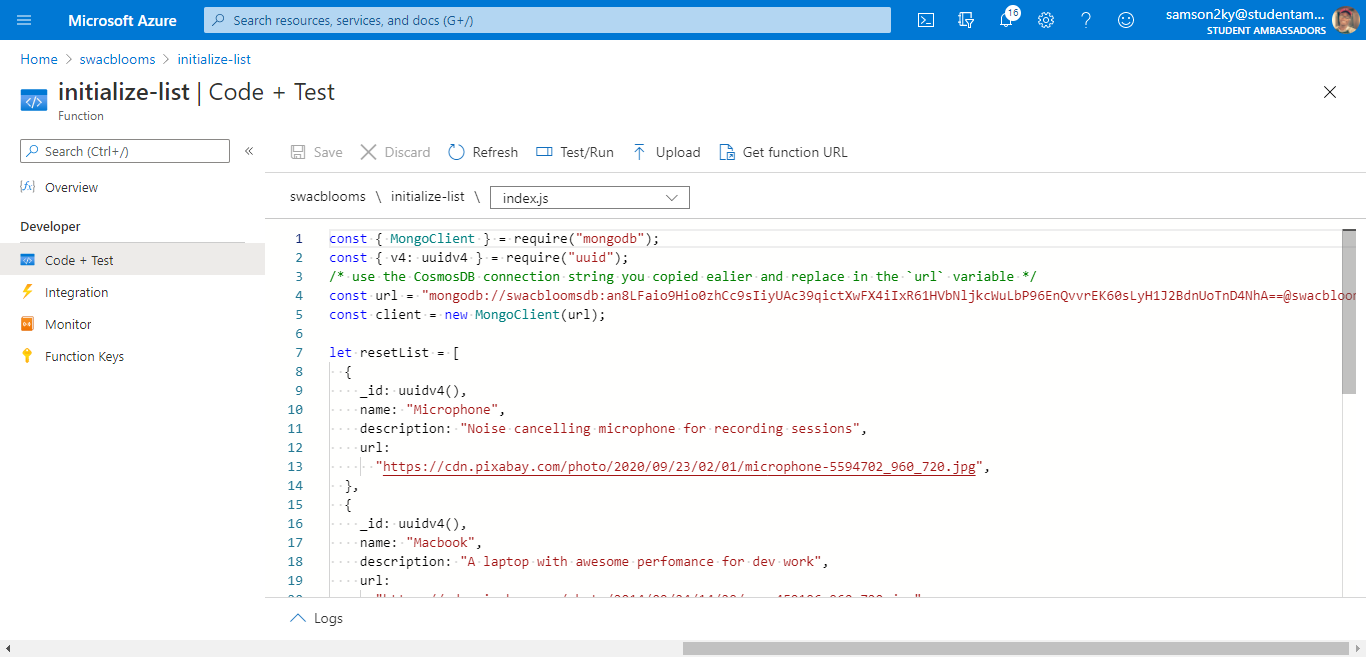Click the swacblooms path segment above the editor
Image resolution: width=1366 pixels, height=657 pixels.
point(328,197)
